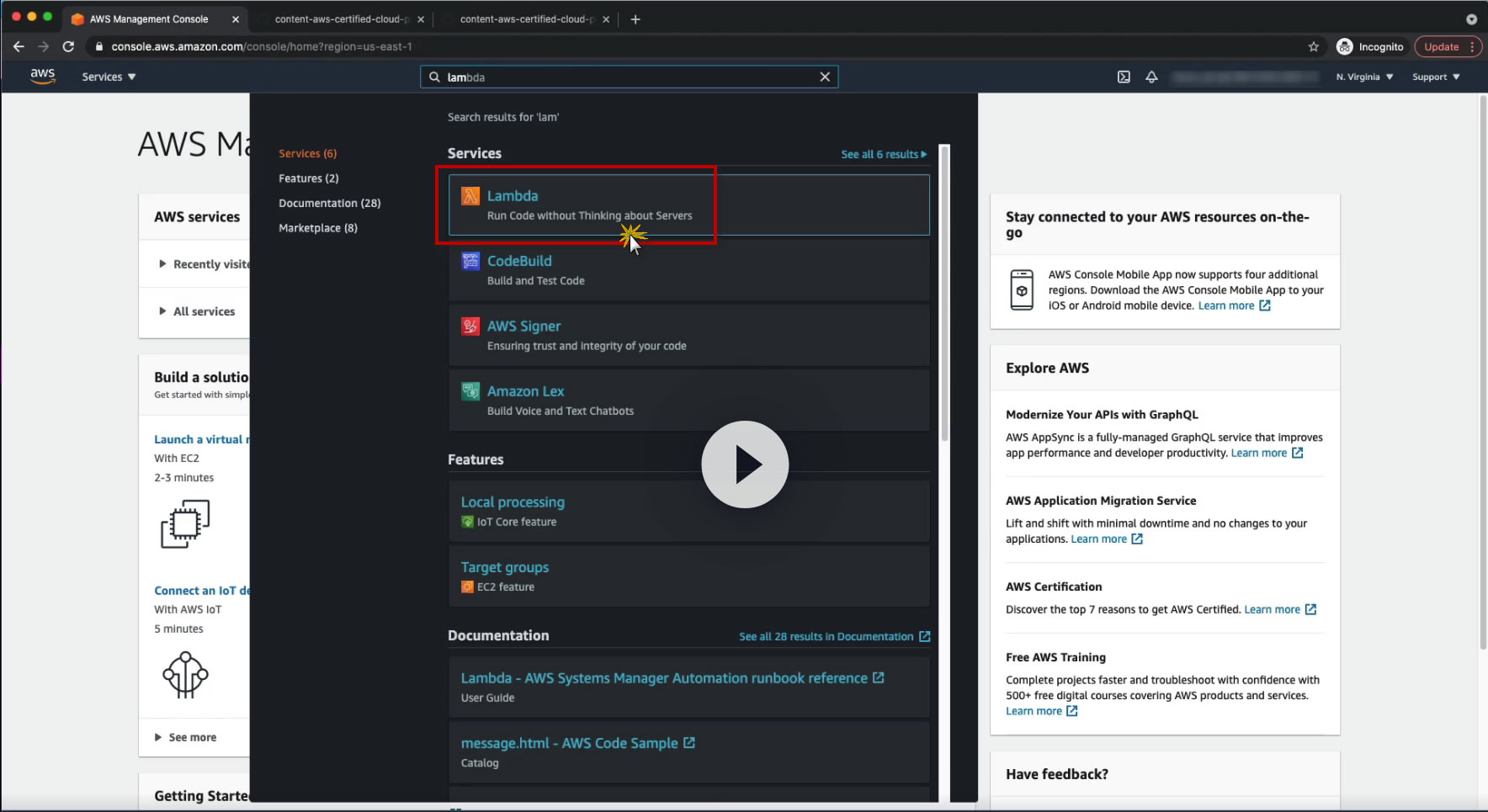Select Services (6) filter

coord(308,153)
